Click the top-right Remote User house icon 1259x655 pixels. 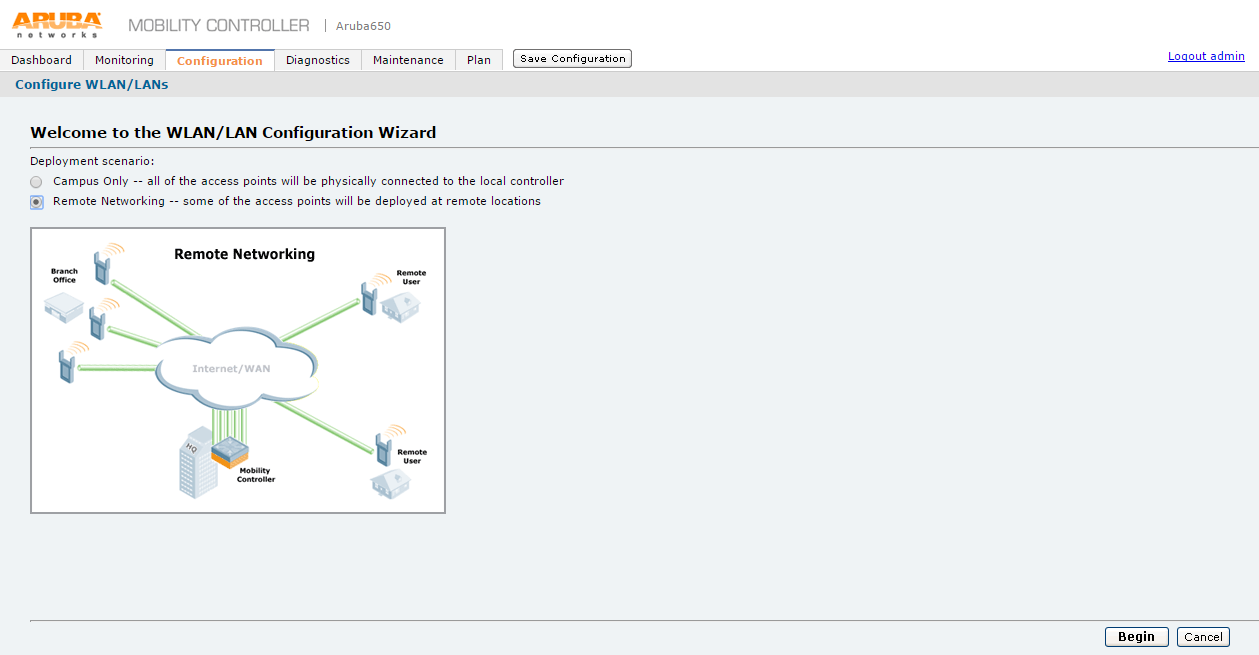click(400, 305)
